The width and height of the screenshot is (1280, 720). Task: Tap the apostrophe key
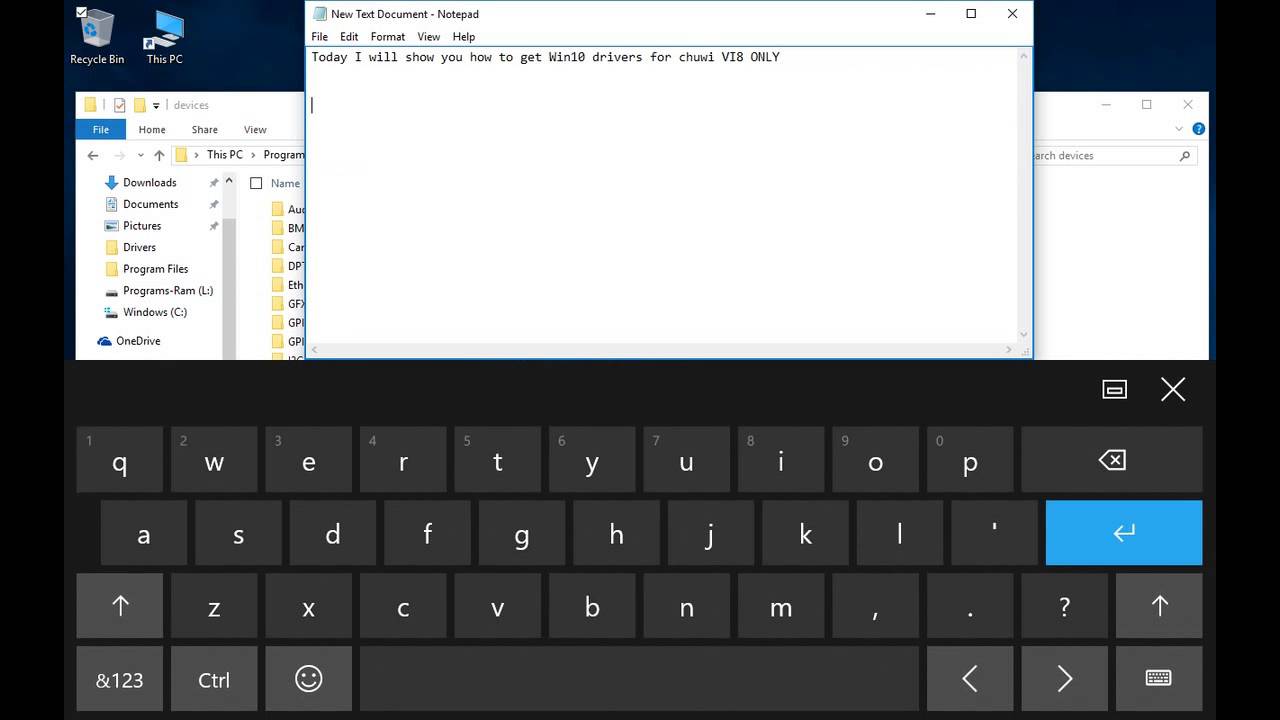pyautogui.click(x=994, y=533)
